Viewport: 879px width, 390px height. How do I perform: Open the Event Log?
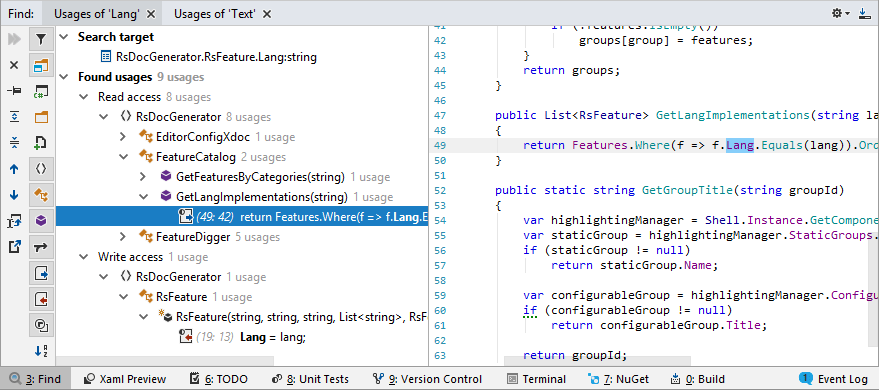835,379
